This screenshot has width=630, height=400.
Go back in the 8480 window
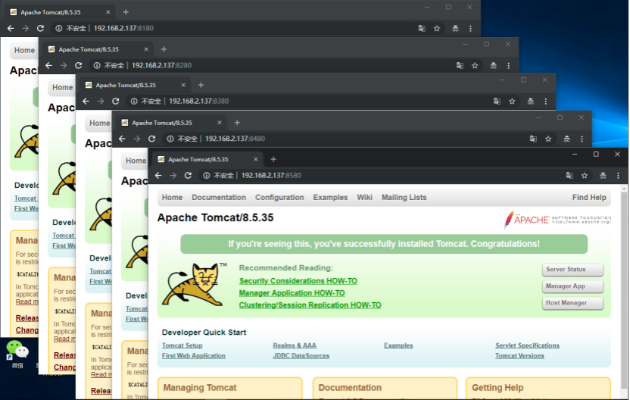point(122,139)
